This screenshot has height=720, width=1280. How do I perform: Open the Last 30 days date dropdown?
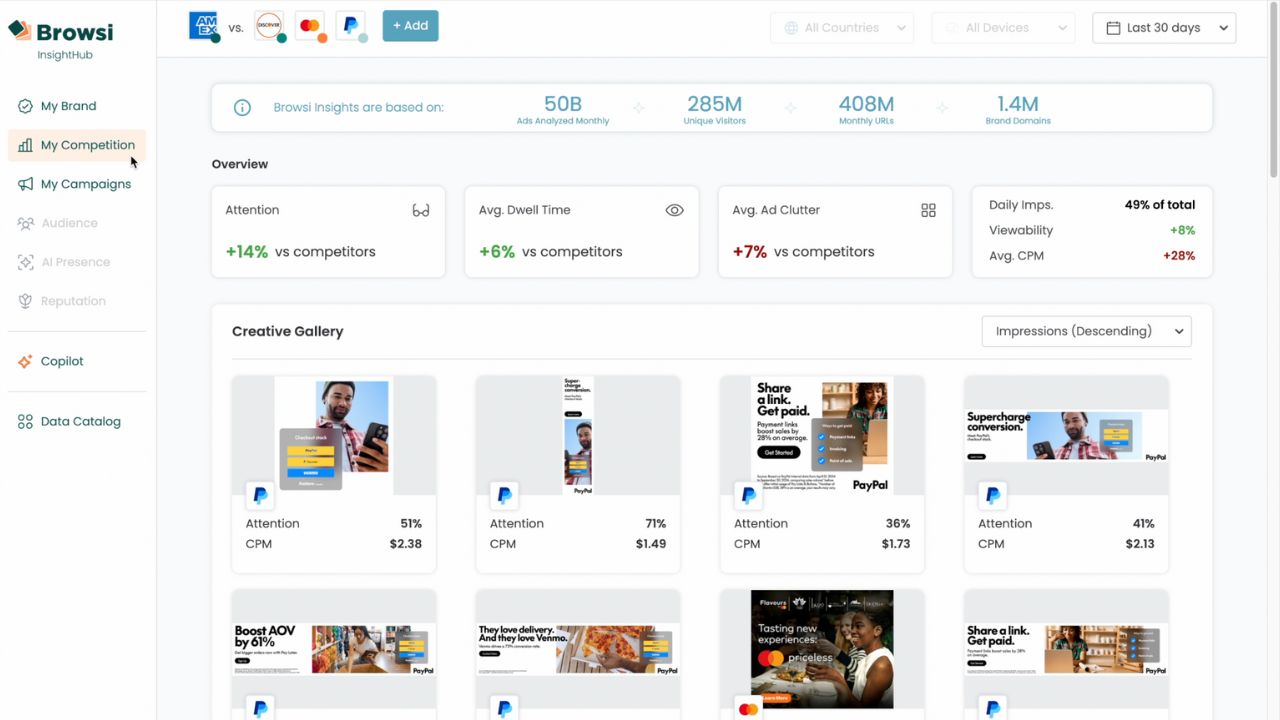coord(1164,28)
